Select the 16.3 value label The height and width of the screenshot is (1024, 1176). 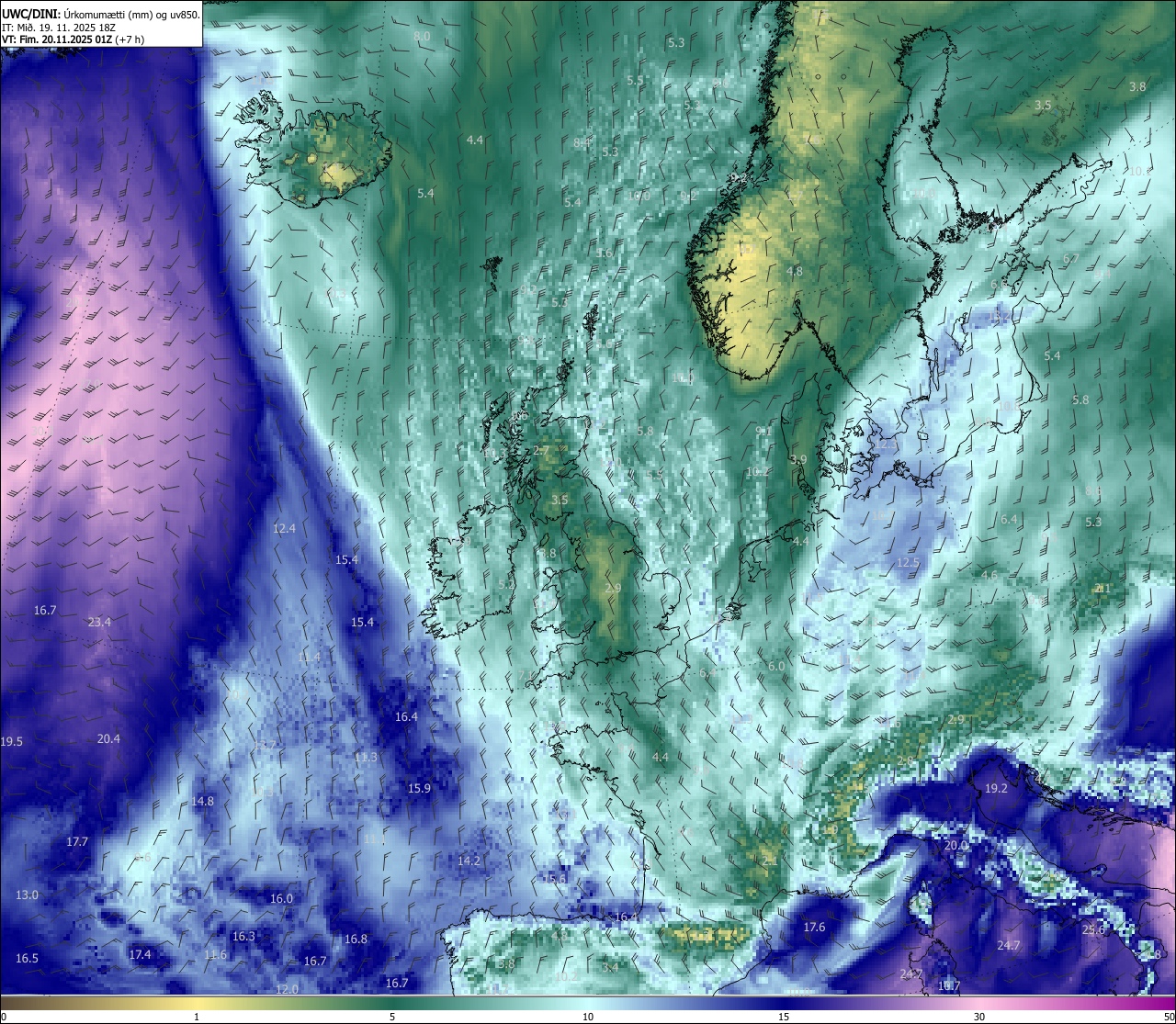click(x=243, y=937)
